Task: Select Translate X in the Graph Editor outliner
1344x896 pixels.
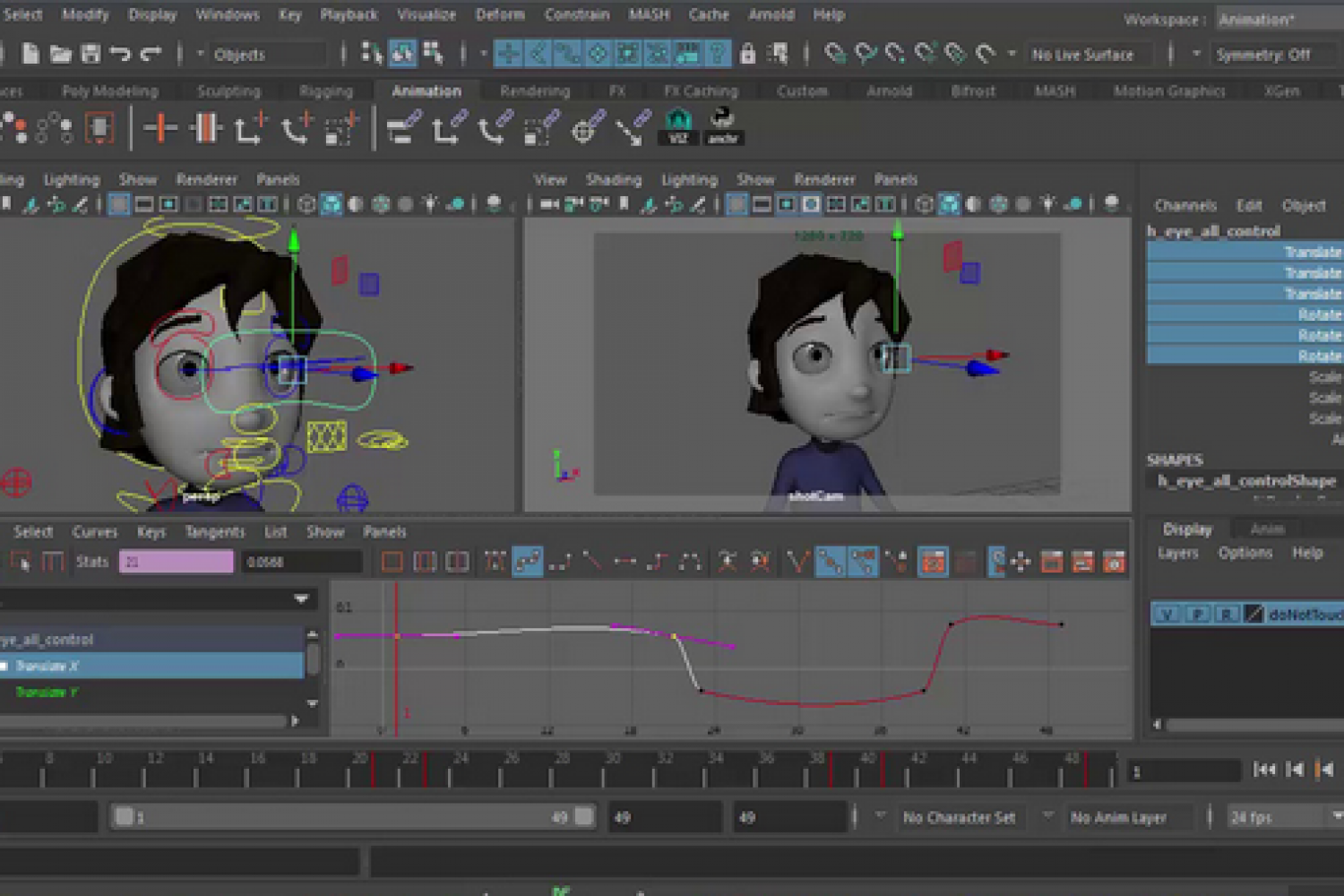Action: tap(47, 666)
